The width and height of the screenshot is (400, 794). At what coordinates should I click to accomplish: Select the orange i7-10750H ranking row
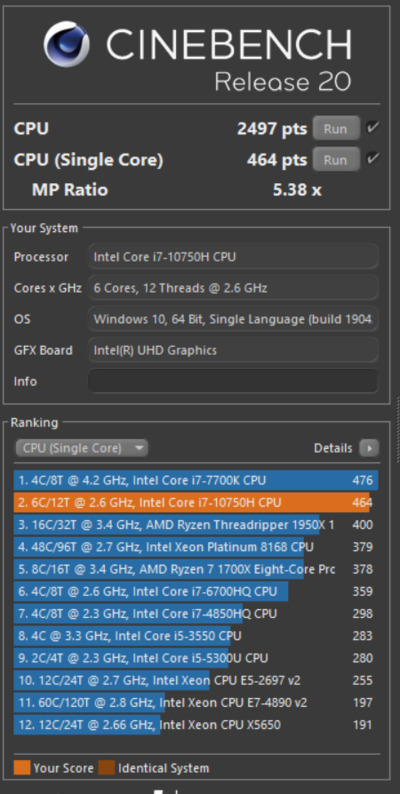click(x=196, y=502)
